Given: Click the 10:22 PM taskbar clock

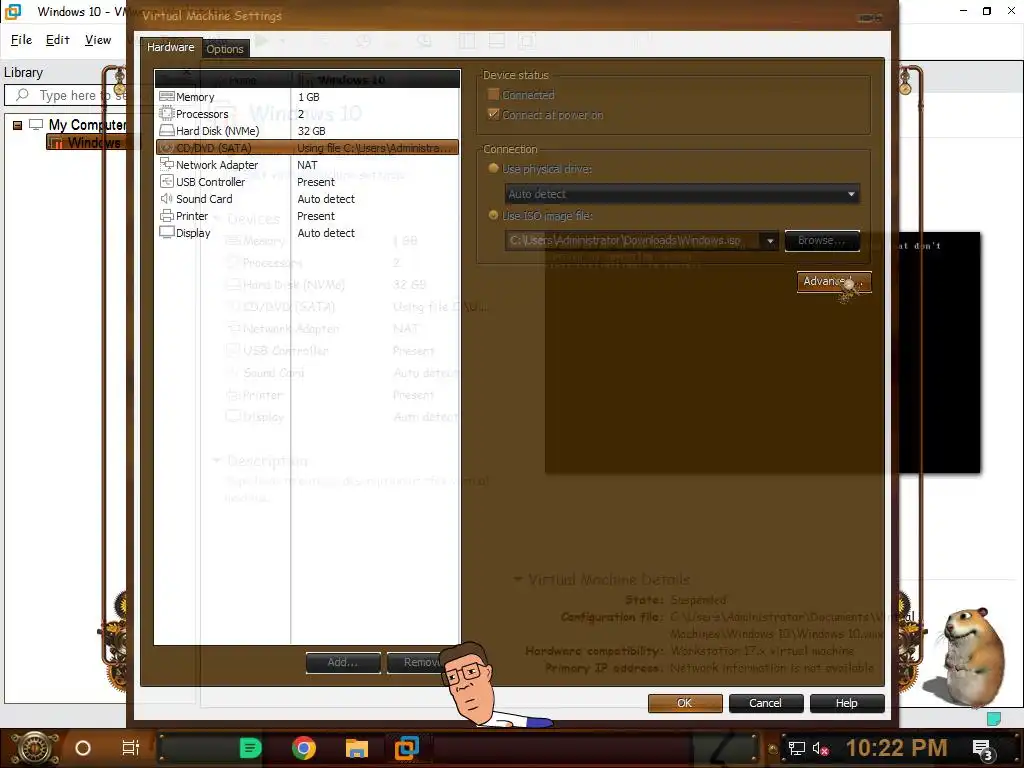Looking at the screenshot, I should tap(897, 748).
